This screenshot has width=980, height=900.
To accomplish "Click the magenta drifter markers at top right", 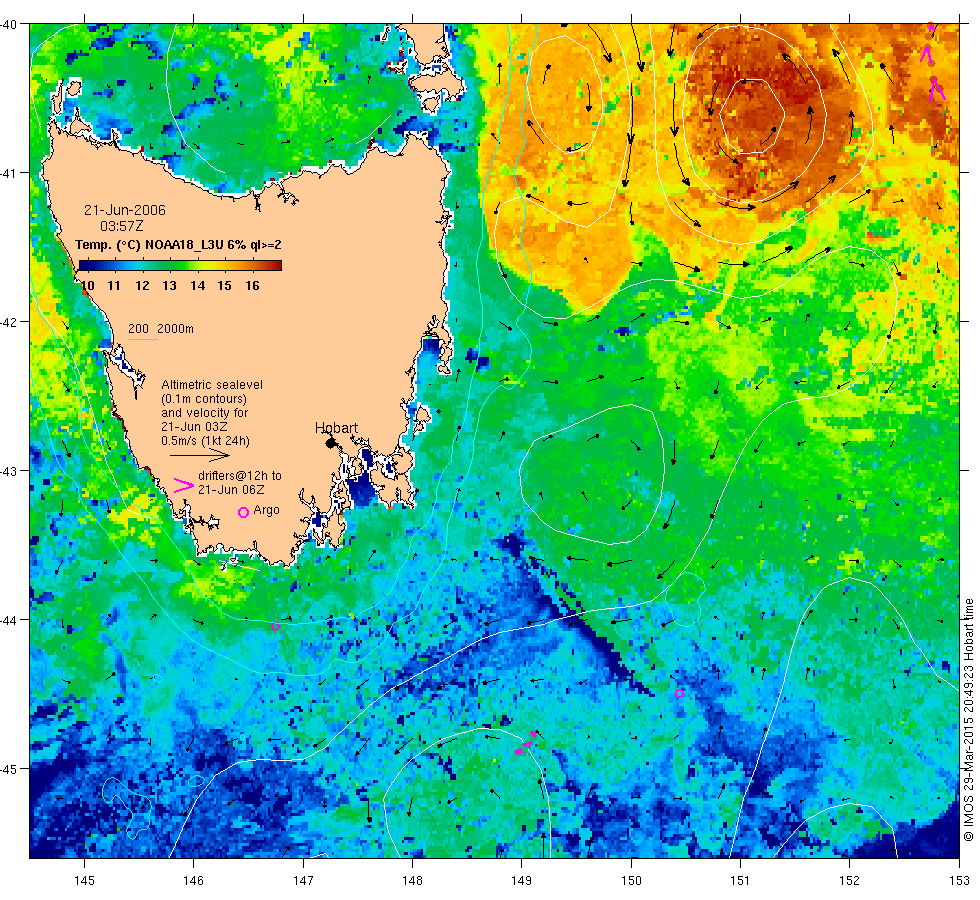I will tap(932, 62).
